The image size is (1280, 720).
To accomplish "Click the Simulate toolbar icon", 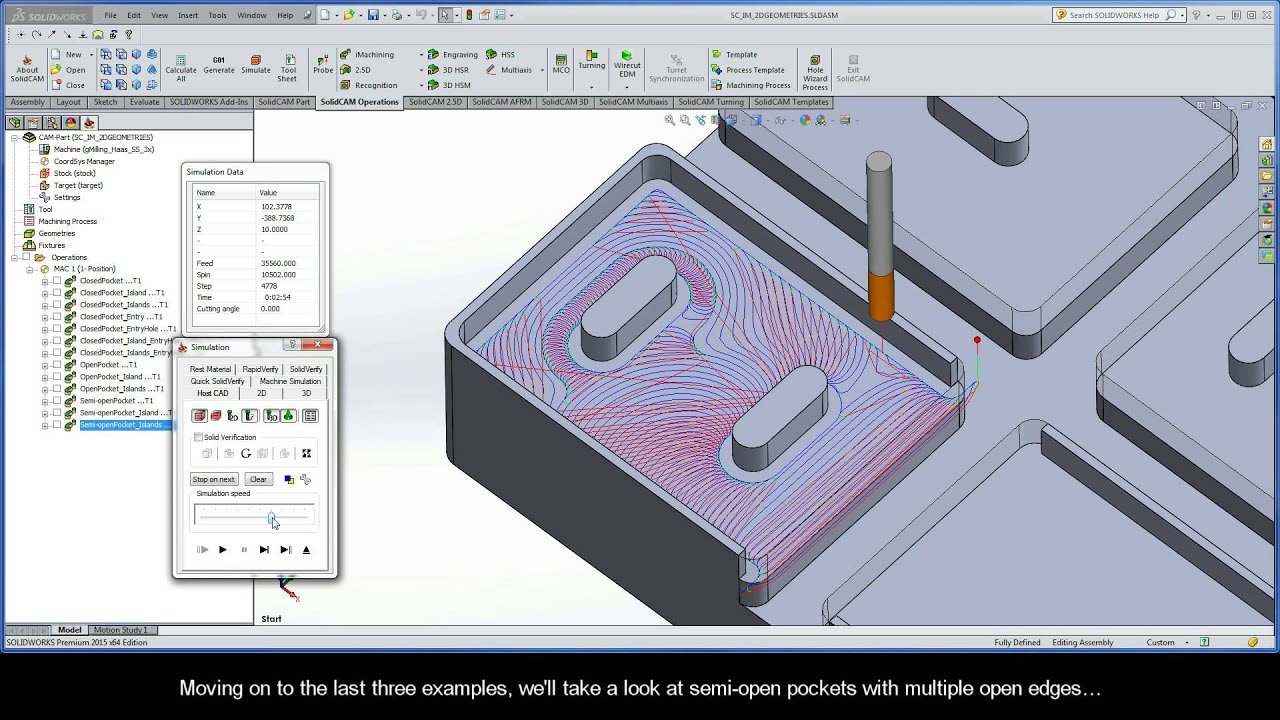I will (256, 65).
